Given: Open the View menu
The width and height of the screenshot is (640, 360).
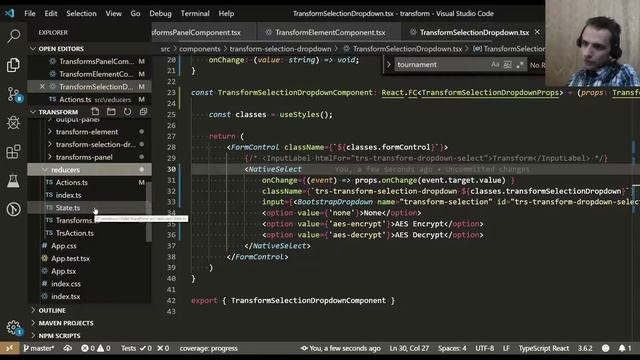Looking at the screenshot, I should pyautogui.click(x=113, y=13).
